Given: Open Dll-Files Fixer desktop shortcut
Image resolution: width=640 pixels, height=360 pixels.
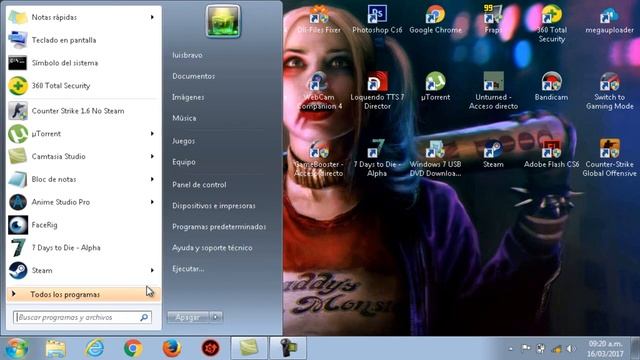Looking at the screenshot, I should [319, 20].
